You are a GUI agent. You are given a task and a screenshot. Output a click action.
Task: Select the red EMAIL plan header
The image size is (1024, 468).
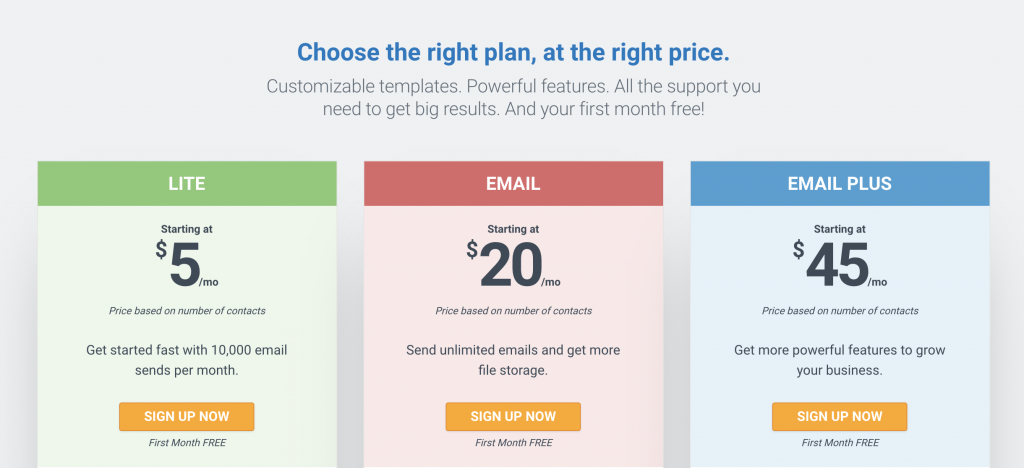(513, 183)
